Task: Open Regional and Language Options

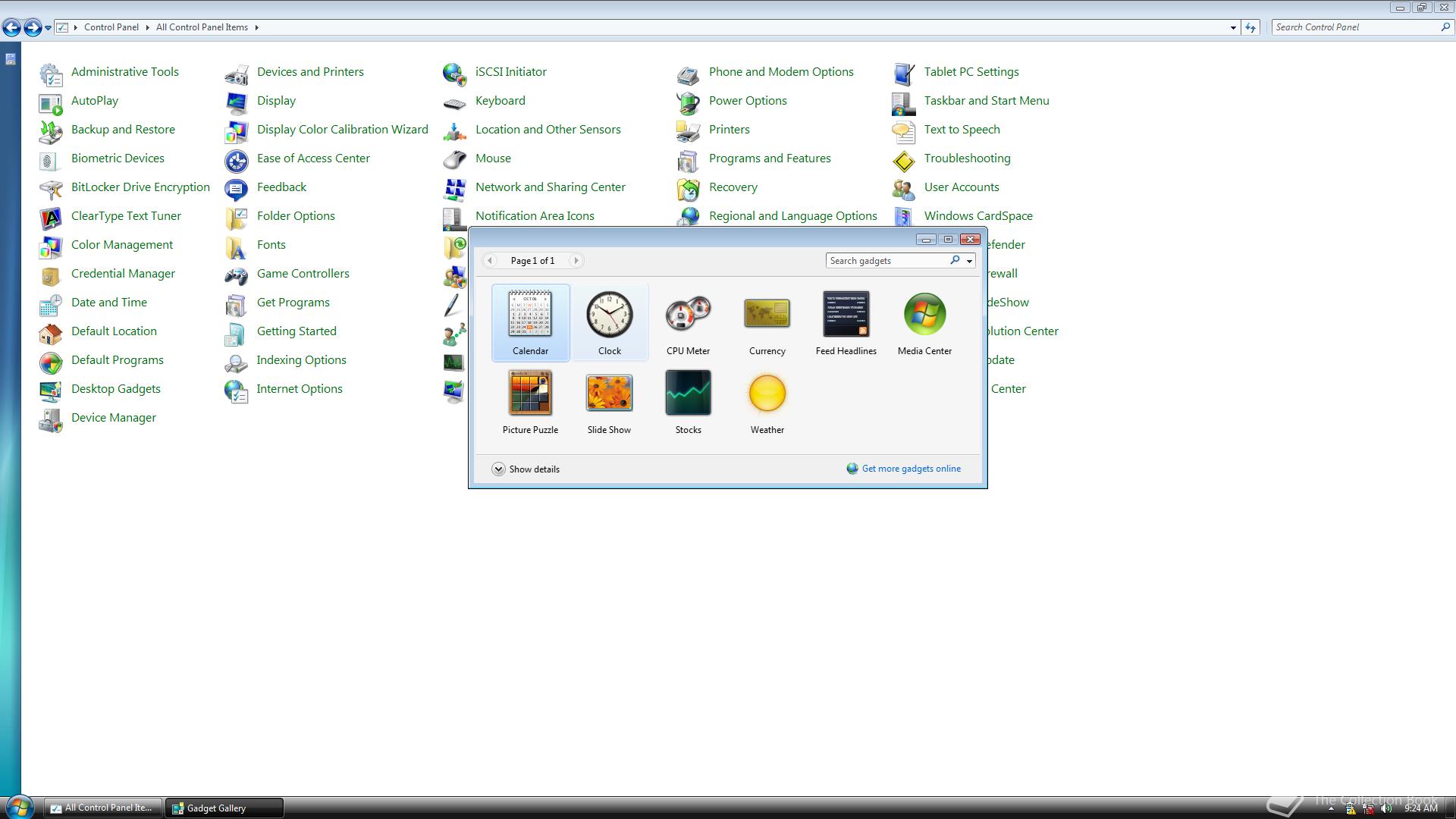Action: (793, 215)
